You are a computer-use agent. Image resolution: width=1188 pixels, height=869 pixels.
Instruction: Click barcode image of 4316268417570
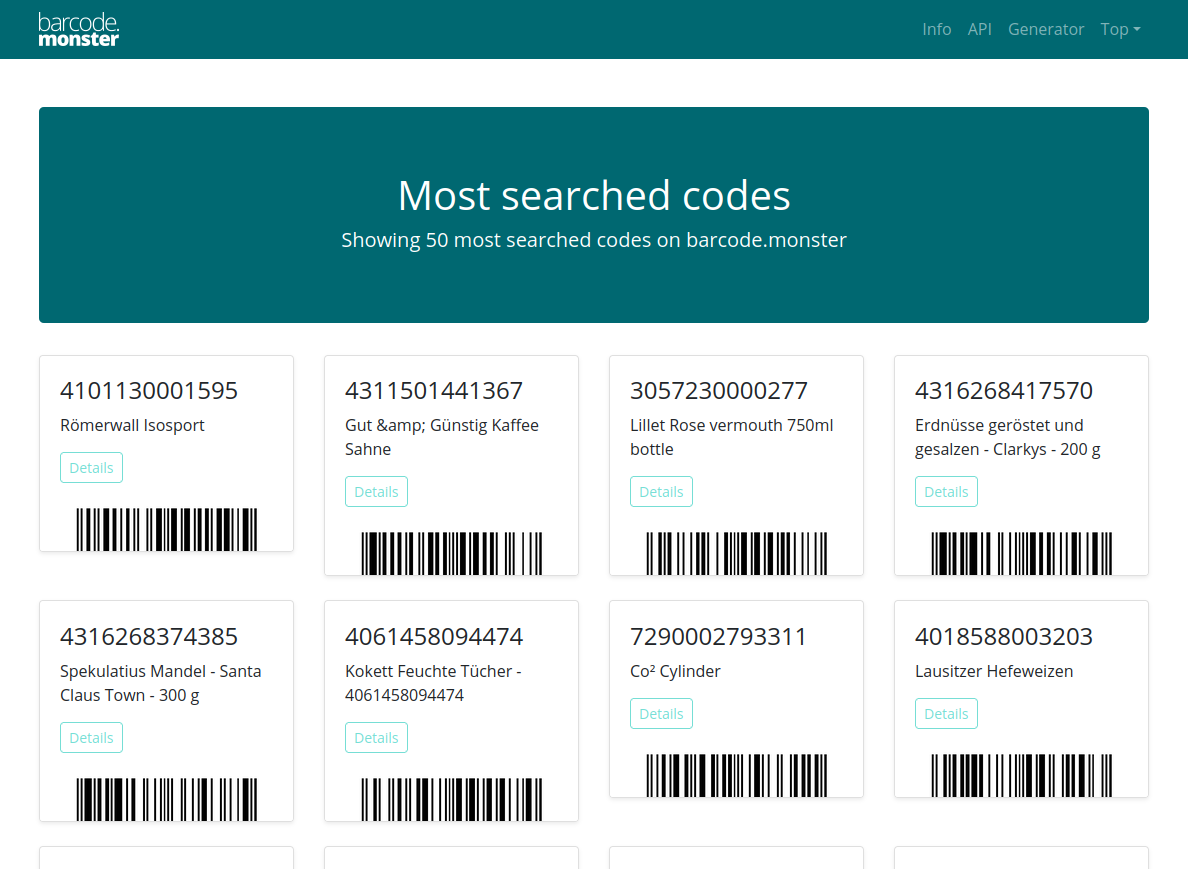click(x=1021, y=553)
